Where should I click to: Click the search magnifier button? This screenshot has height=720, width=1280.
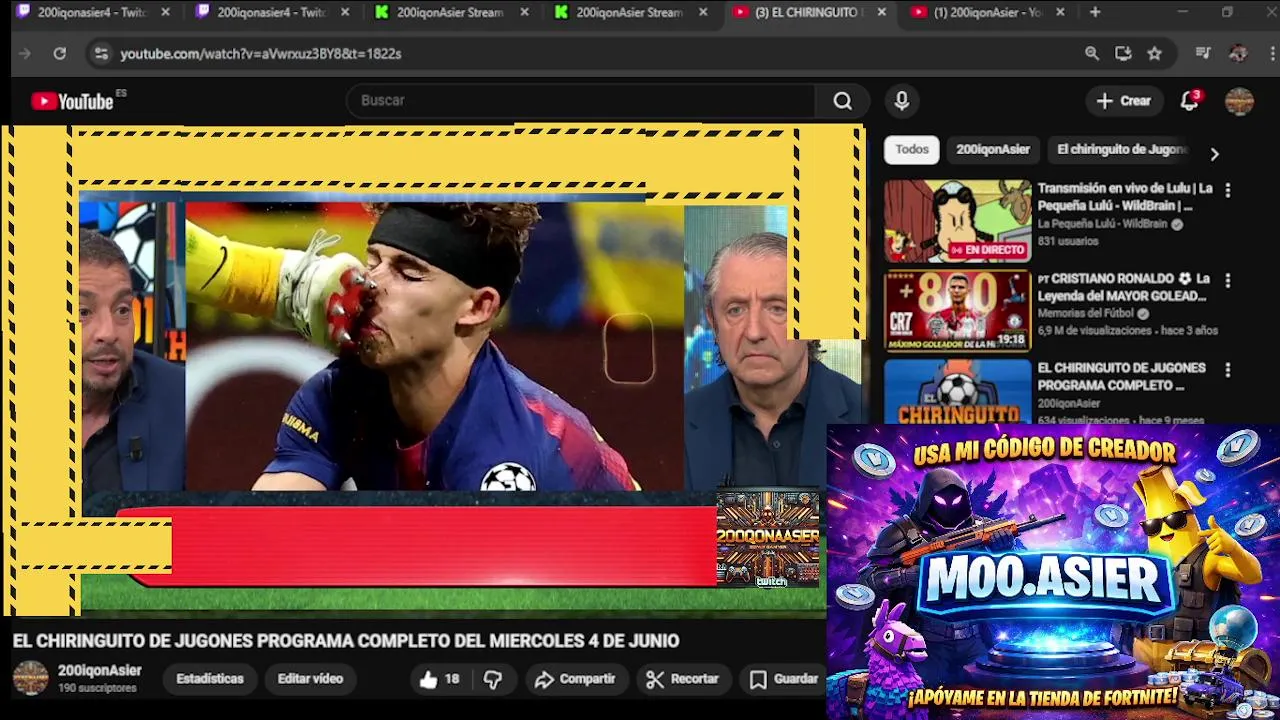click(x=842, y=101)
